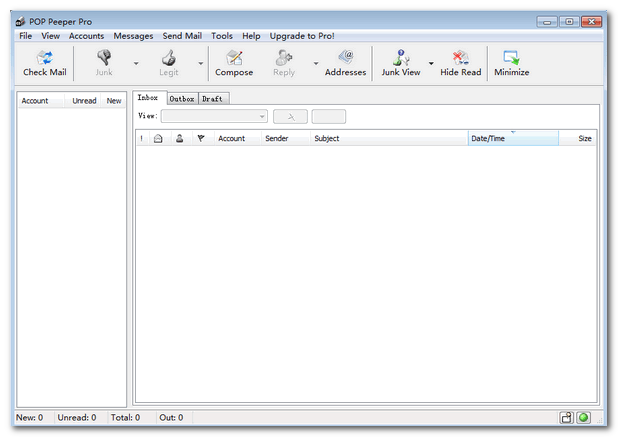Open the Addresses book
This screenshot has width=618, height=437.
click(x=345, y=63)
